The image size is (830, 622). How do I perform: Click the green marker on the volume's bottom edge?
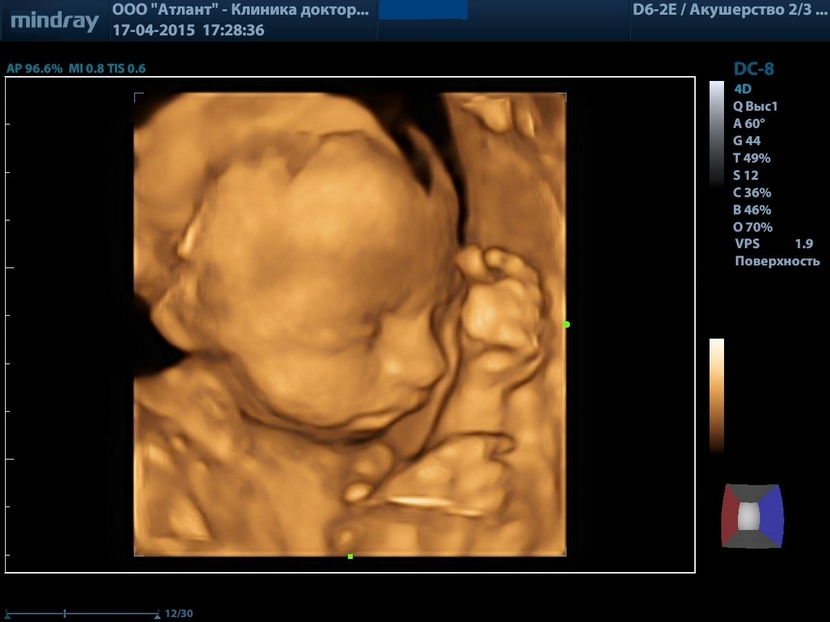pos(350,556)
